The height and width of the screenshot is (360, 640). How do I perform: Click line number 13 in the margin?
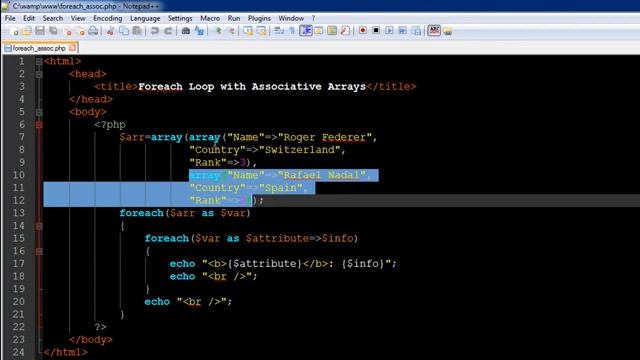(19, 213)
